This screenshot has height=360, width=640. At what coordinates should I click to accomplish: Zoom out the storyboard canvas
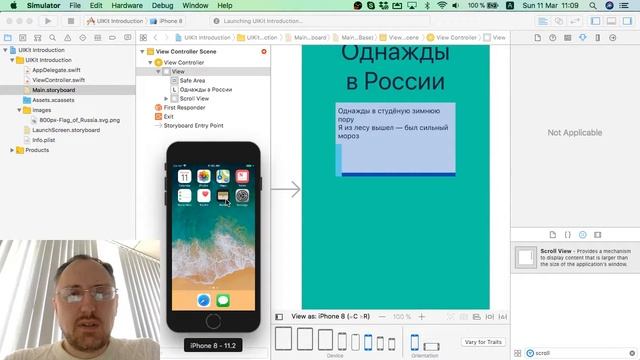(382, 317)
